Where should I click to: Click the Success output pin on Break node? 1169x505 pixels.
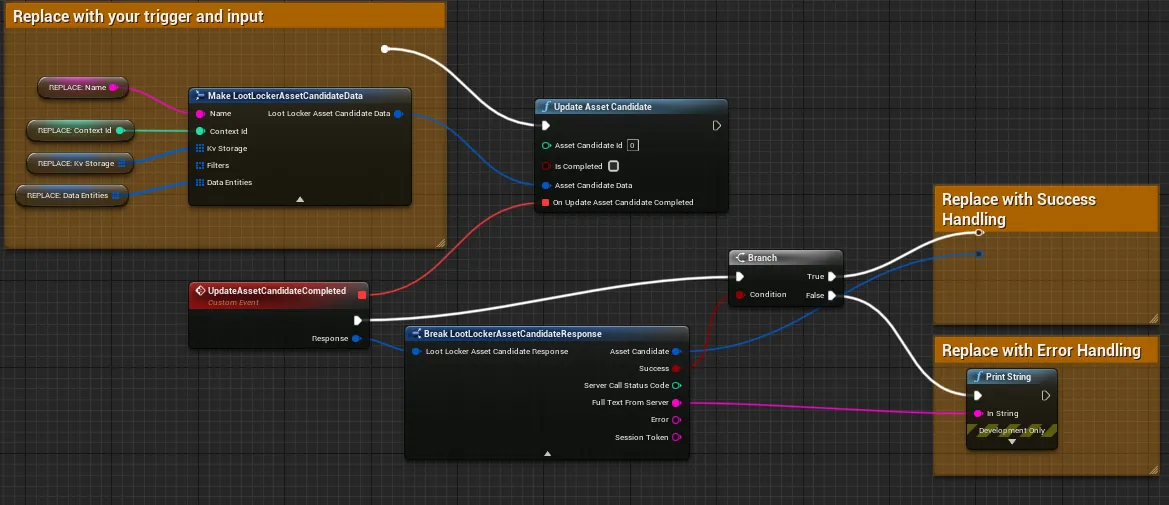(676, 368)
